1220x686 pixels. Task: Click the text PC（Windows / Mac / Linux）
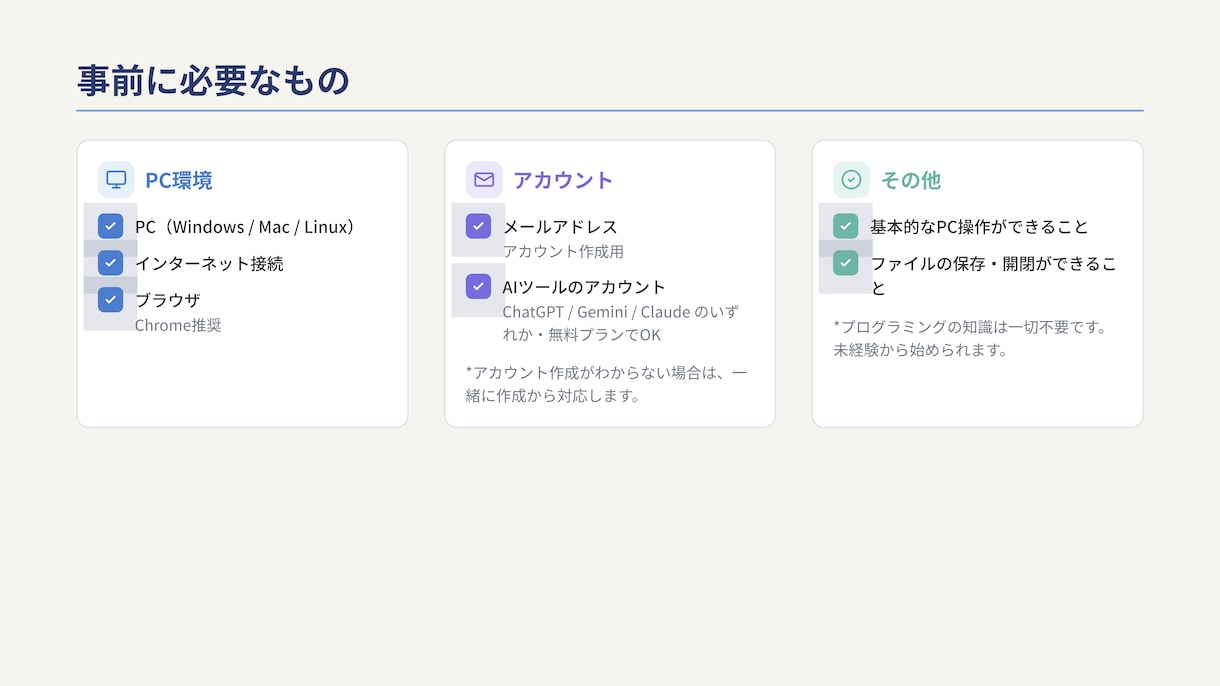(248, 227)
